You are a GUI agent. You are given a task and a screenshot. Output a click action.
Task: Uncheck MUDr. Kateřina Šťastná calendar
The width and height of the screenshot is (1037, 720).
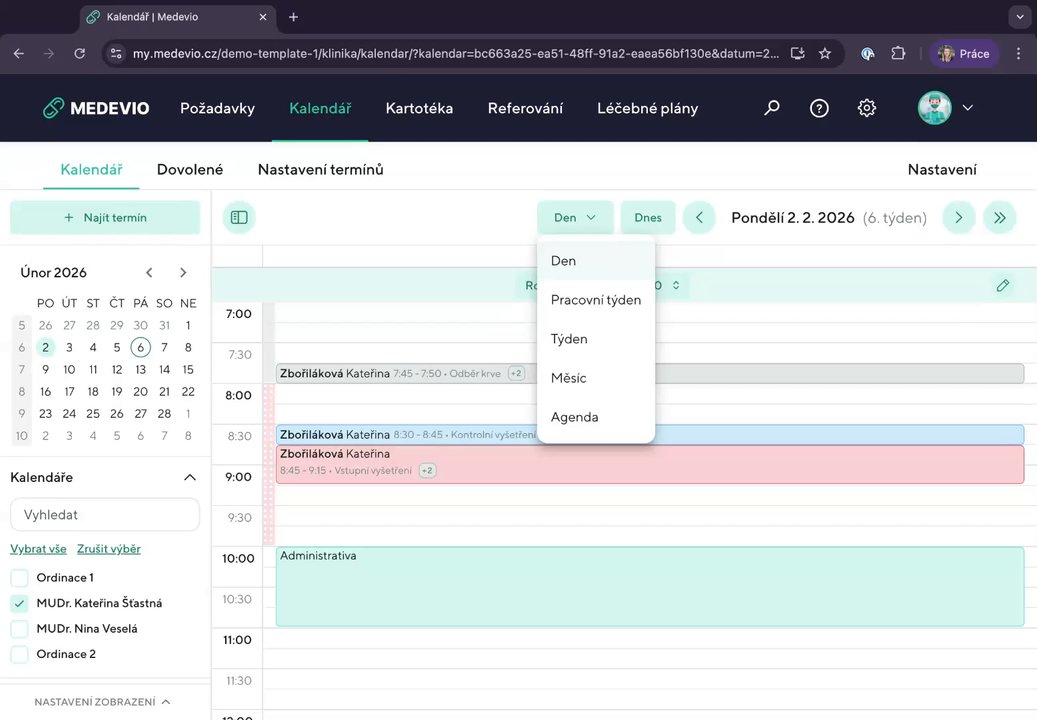pyautogui.click(x=20, y=603)
